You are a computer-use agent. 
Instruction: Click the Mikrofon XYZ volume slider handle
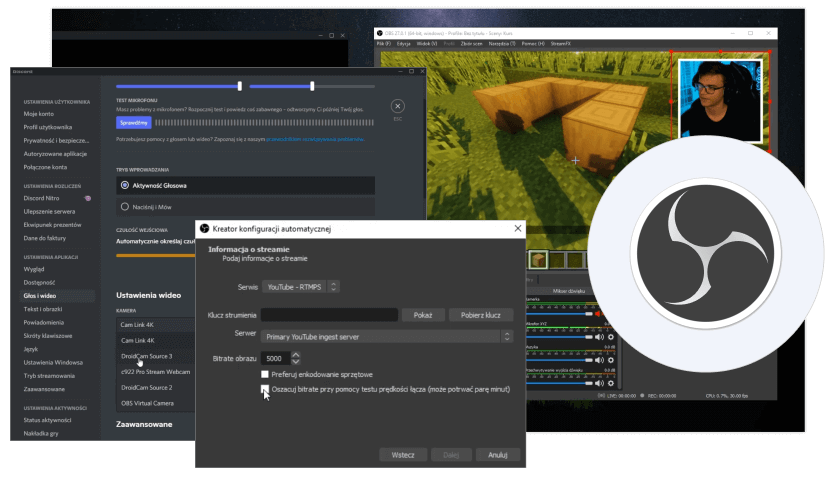tap(588, 337)
